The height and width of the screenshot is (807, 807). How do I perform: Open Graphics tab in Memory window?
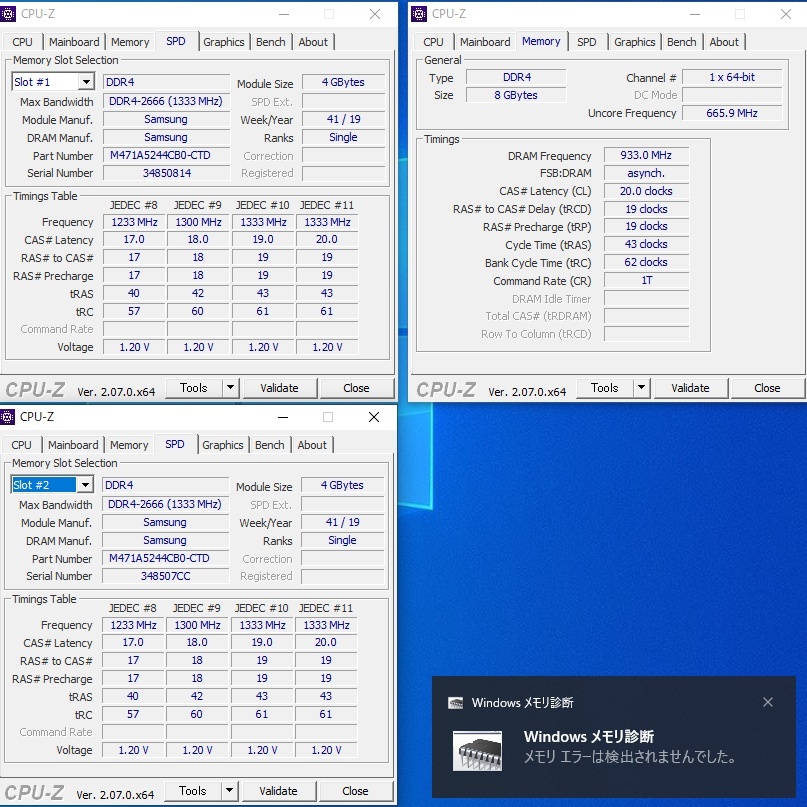point(635,42)
